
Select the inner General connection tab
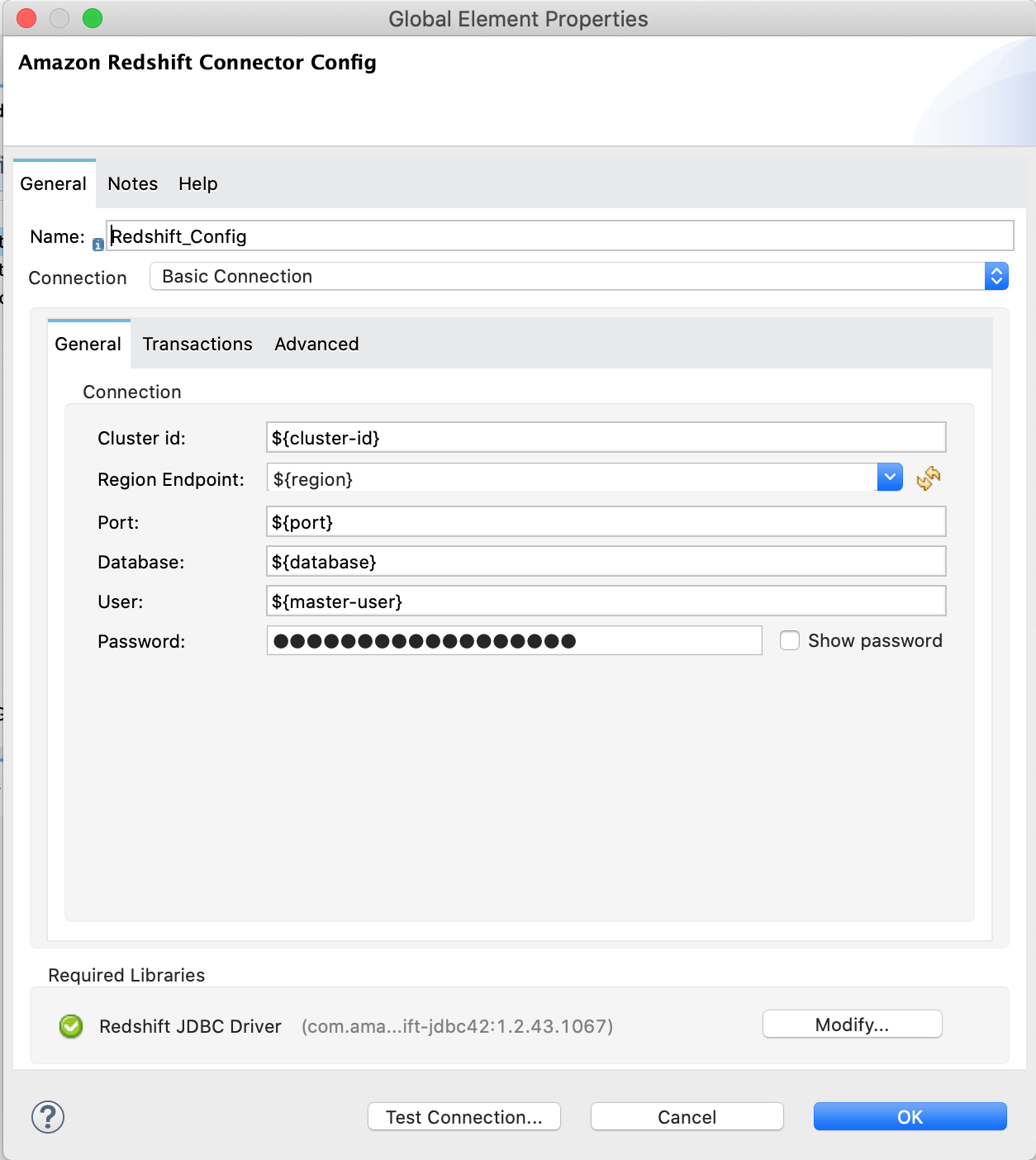88,344
